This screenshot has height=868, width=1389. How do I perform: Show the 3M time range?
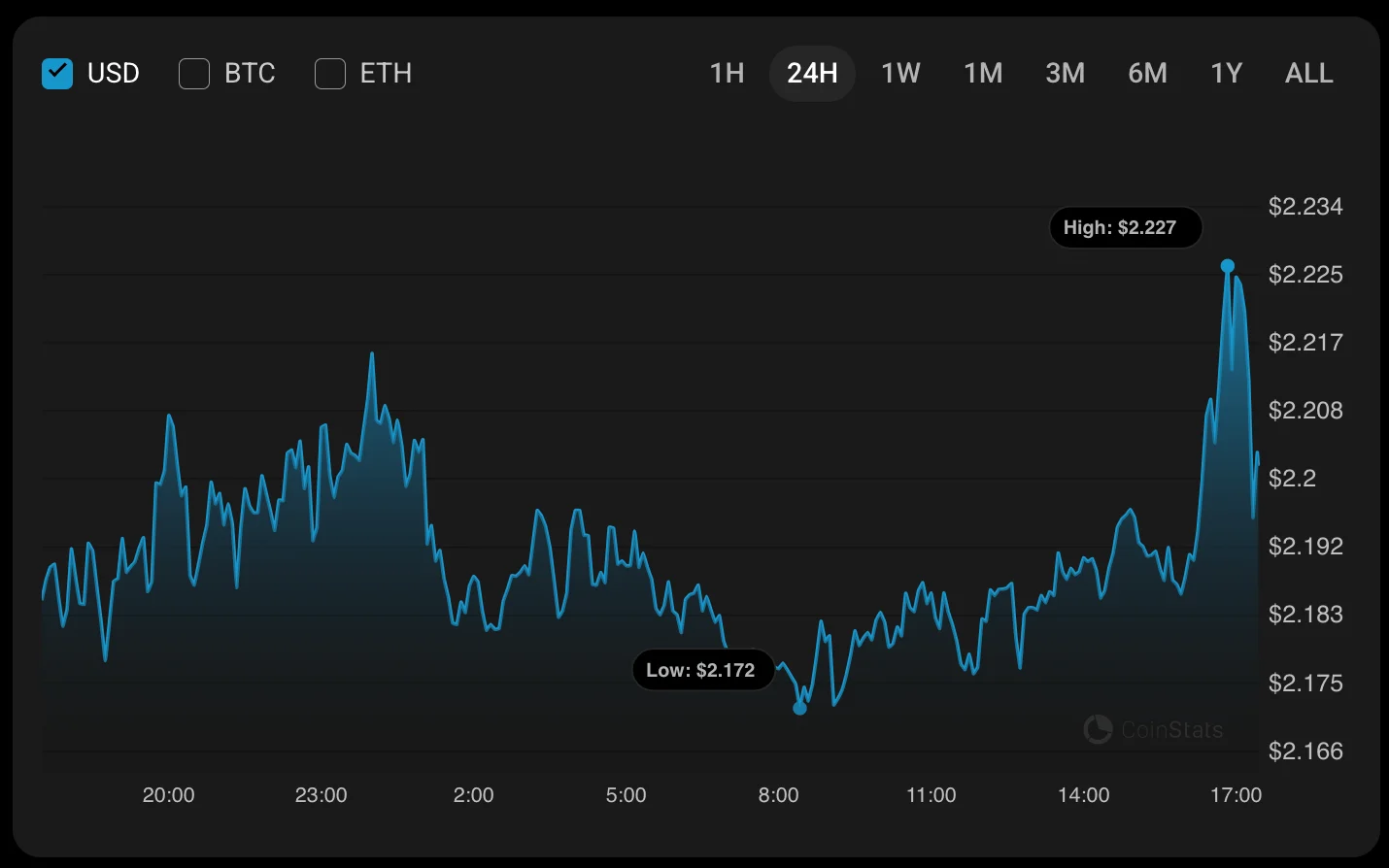click(1065, 74)
